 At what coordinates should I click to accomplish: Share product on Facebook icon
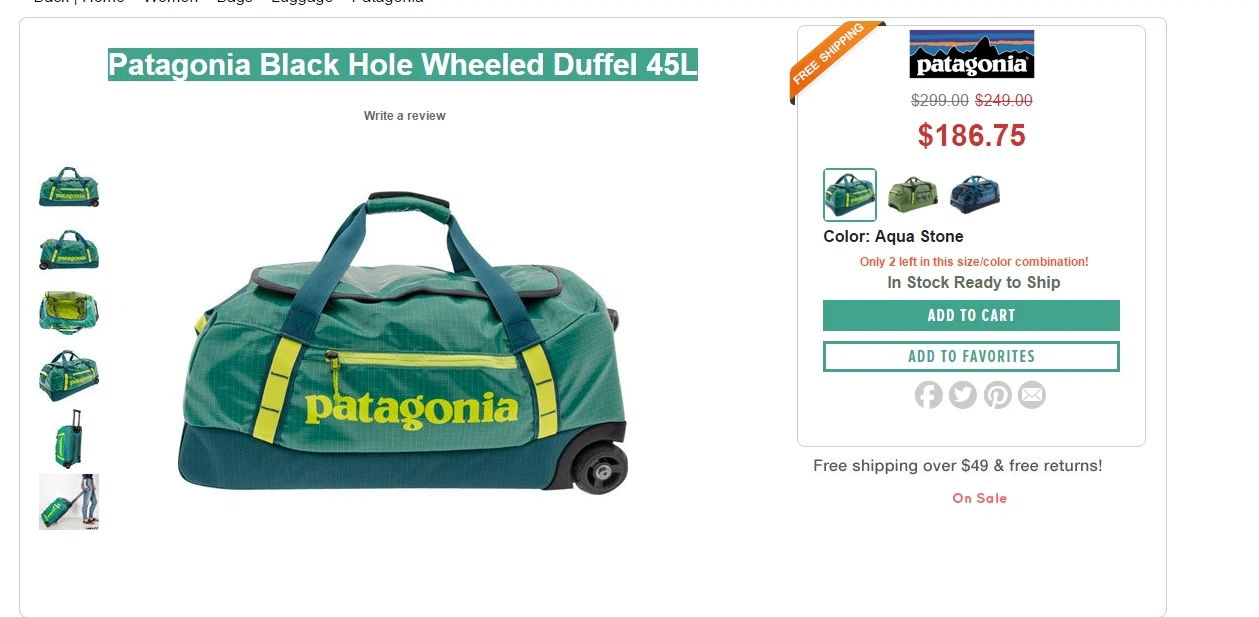928,395
